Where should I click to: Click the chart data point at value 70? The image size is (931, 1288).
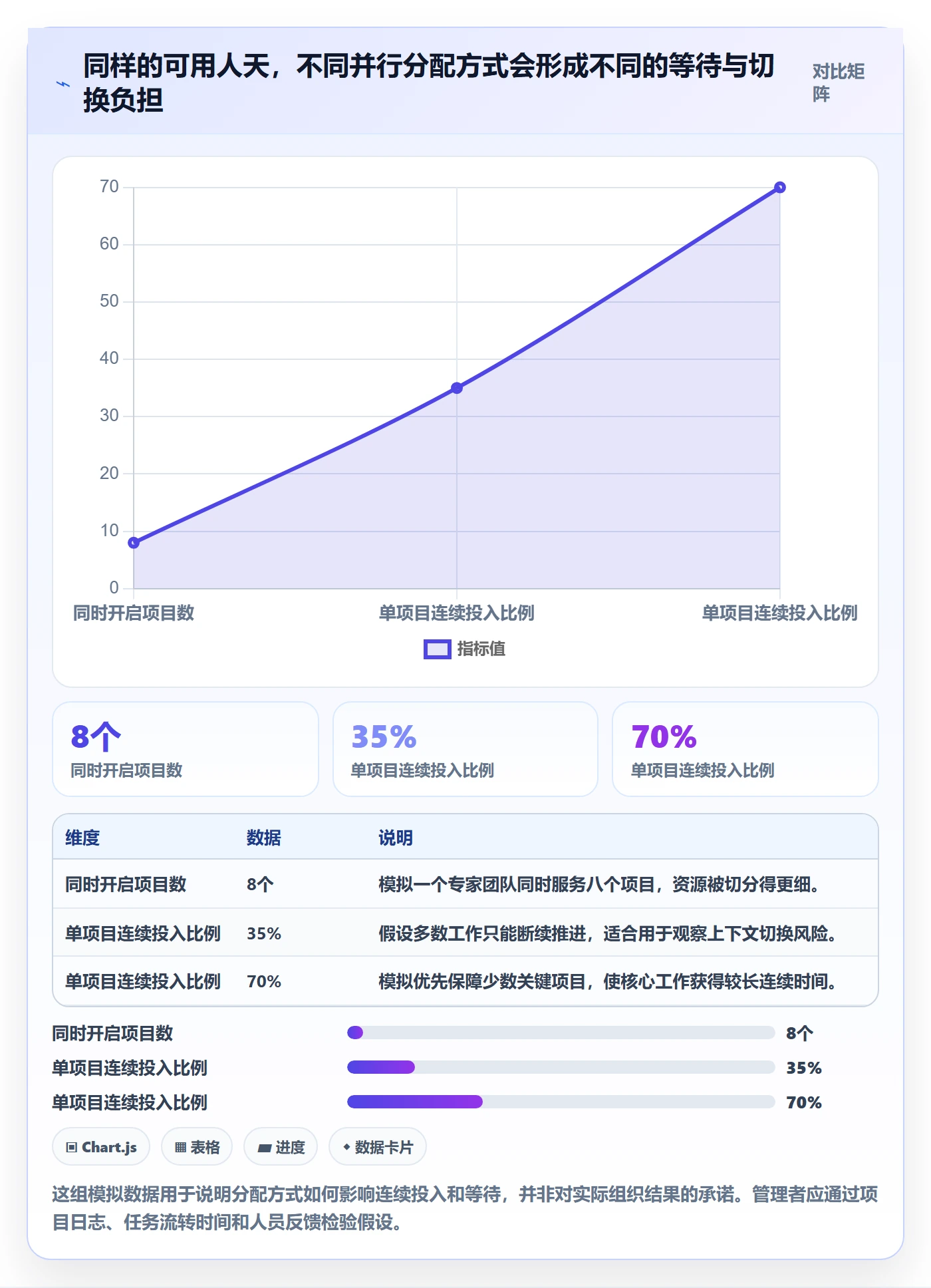(x=780, y=188)
